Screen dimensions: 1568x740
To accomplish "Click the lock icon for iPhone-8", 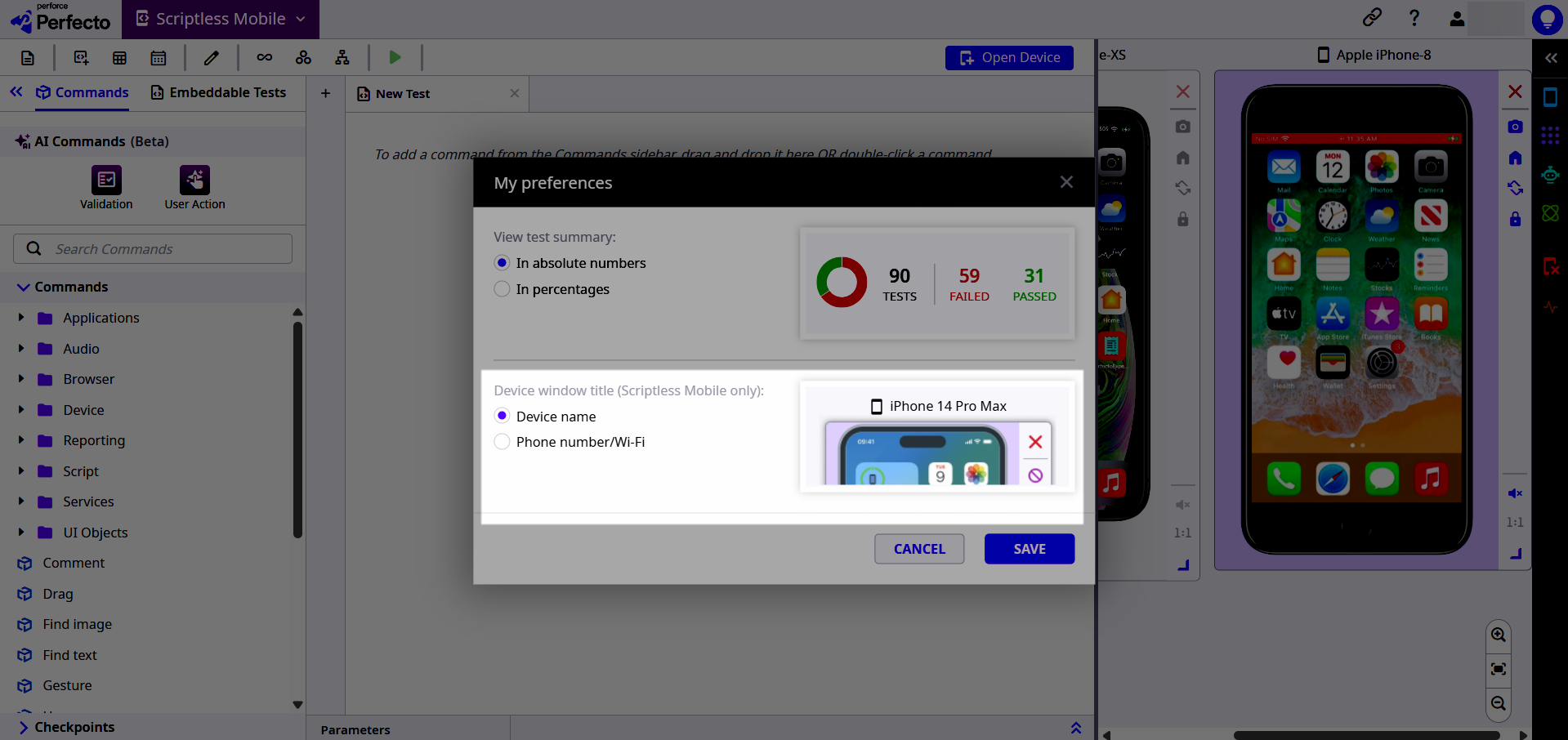I will (x=1515, y=219).
